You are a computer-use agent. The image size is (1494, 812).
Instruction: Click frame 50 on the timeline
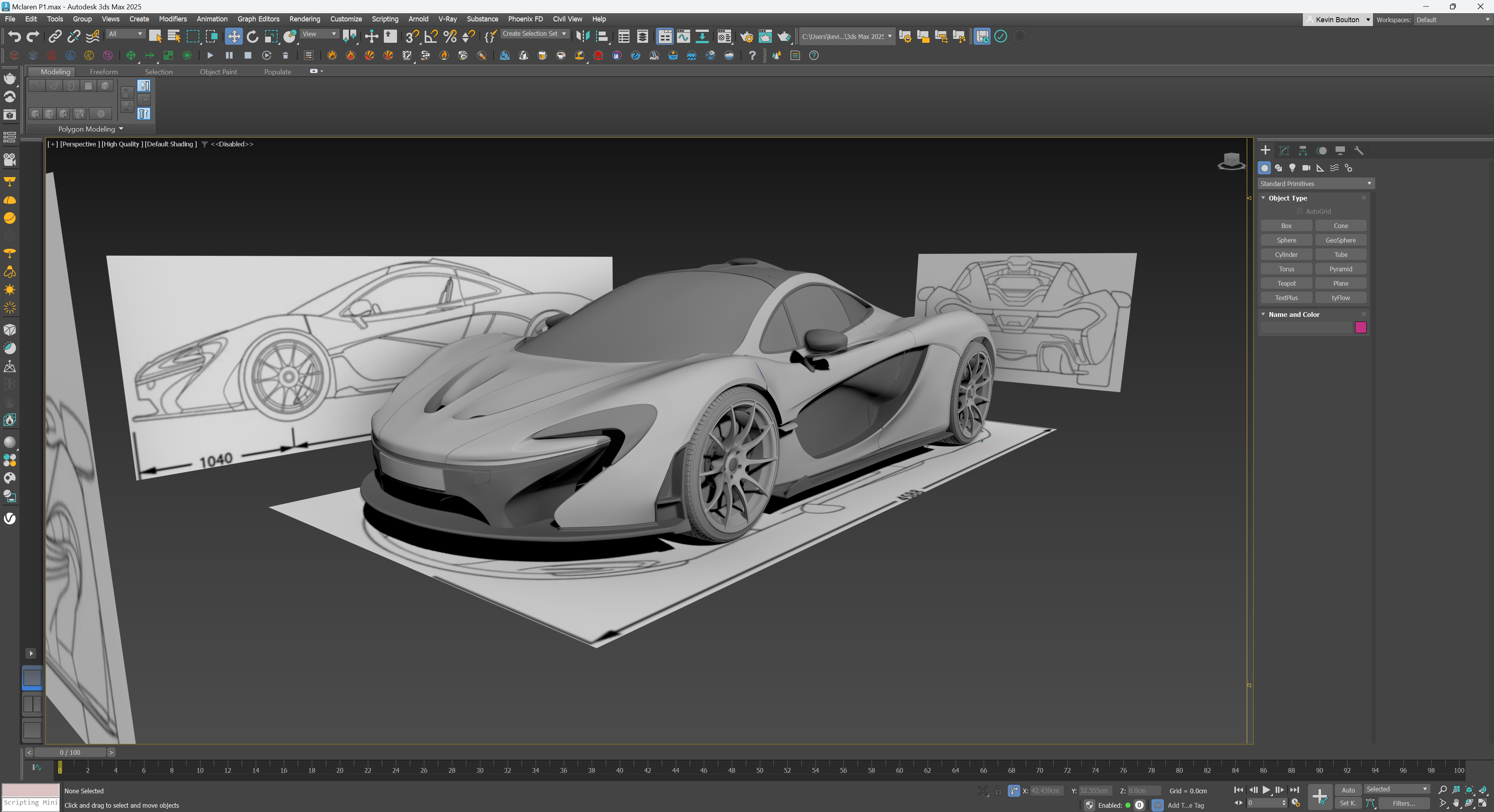pos(759,770)
